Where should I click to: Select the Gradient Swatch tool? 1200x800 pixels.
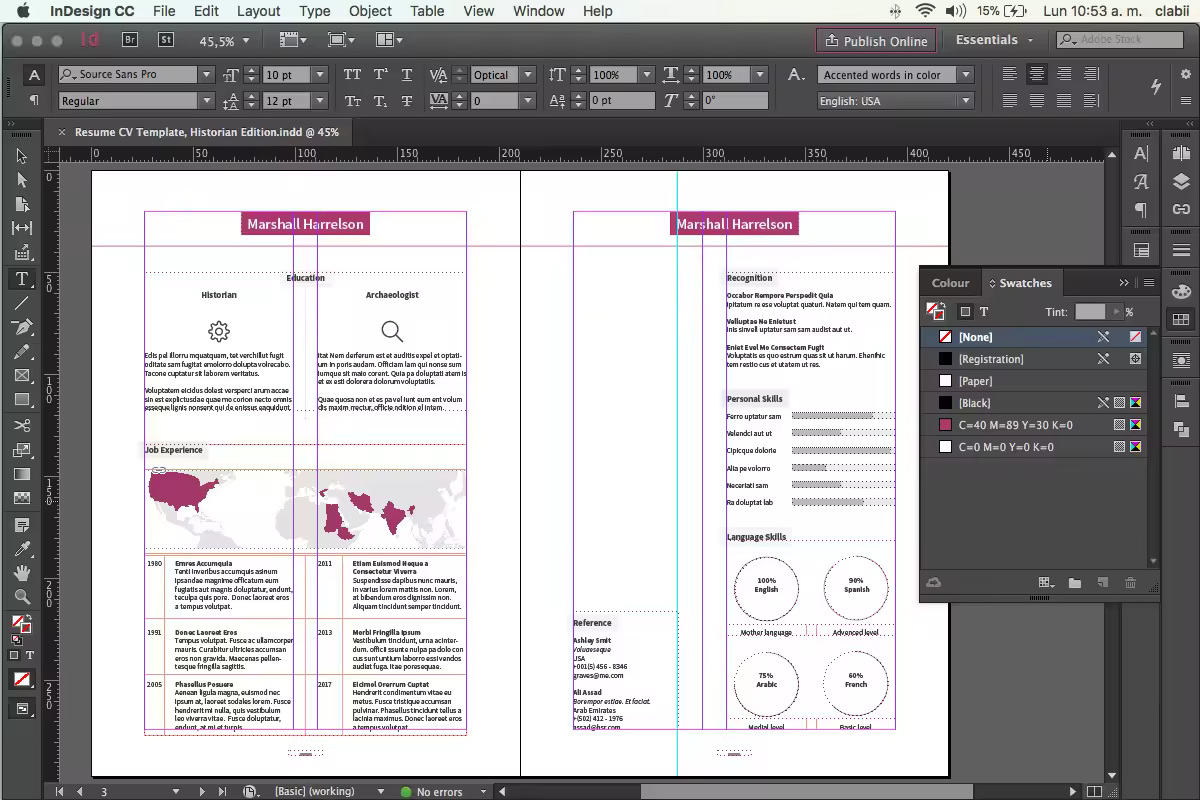click(x=22, y=475)
